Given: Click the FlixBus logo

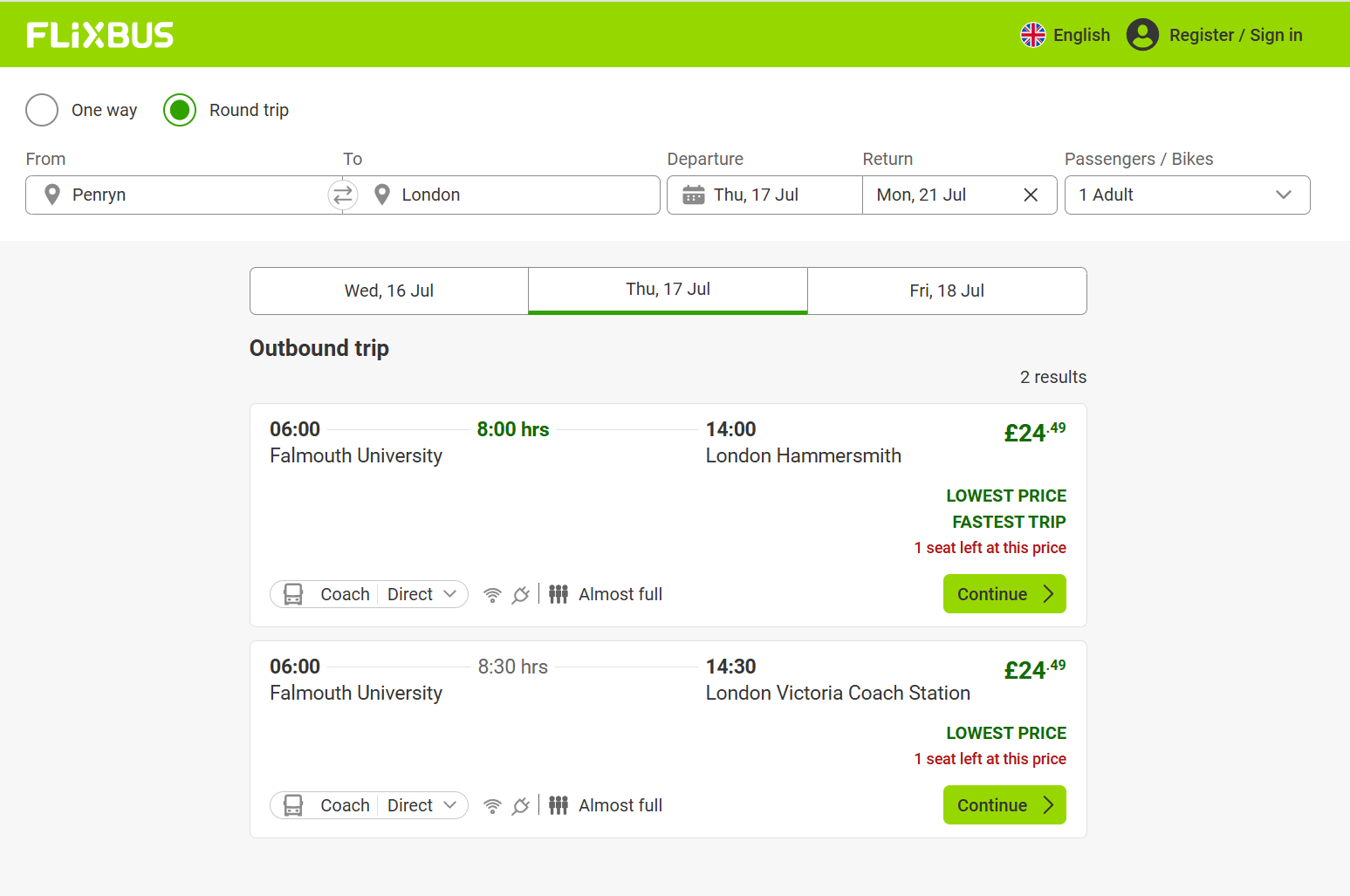Looking at the screenshot, I should (99, 34).
